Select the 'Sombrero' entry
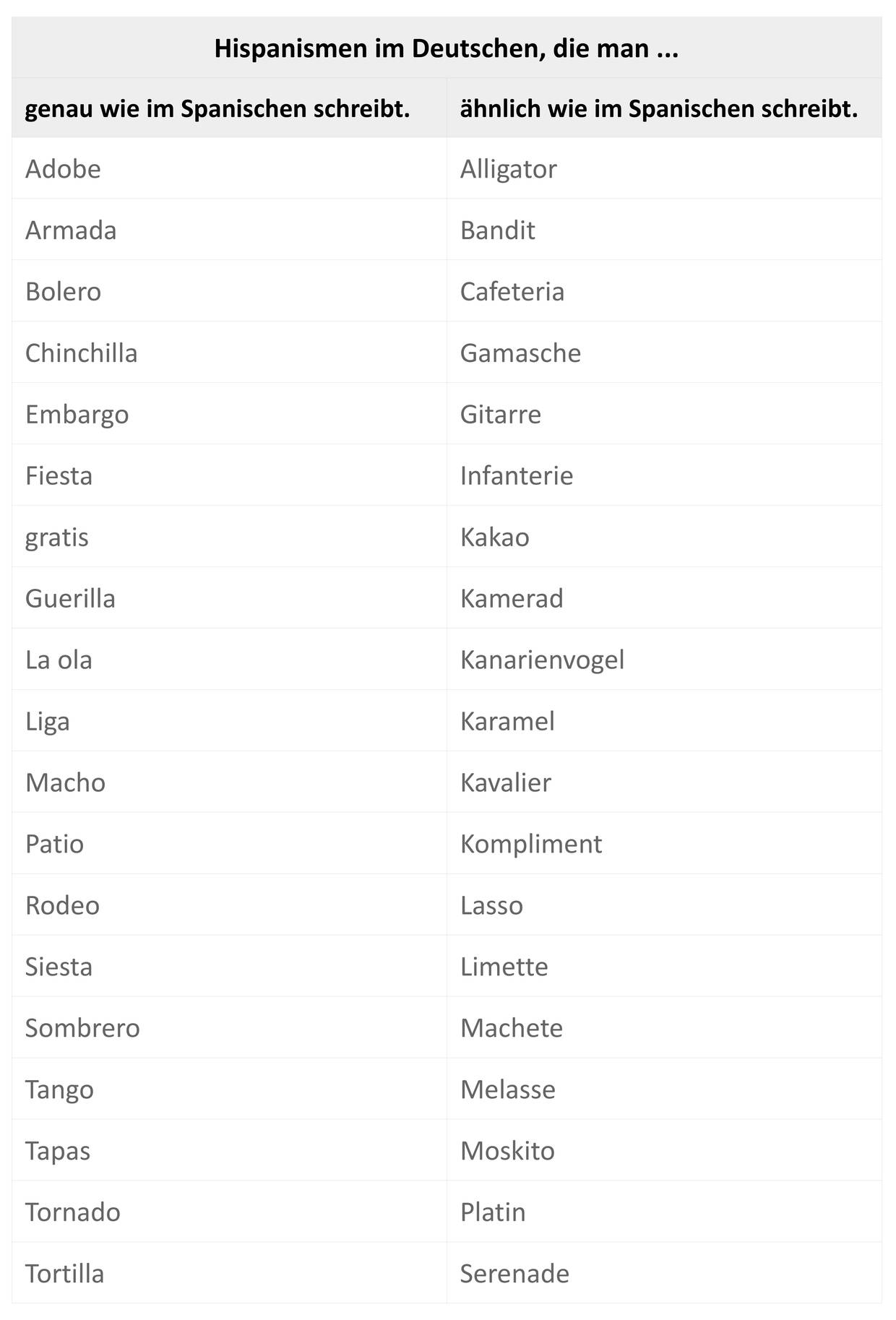This screenshot has width=896, height=1320. 82,1028
